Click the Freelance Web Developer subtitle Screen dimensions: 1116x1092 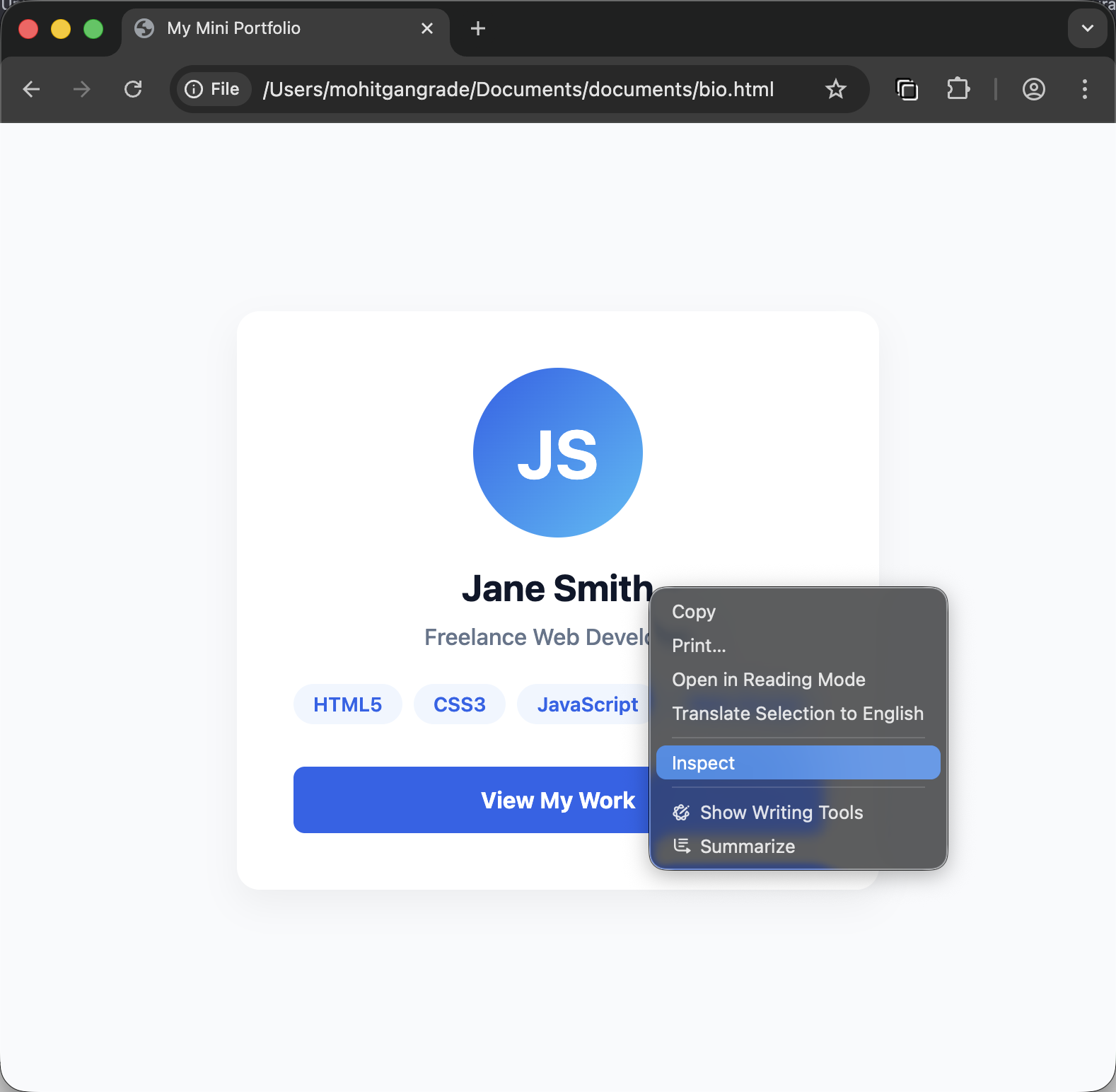[x=537, y=637]
